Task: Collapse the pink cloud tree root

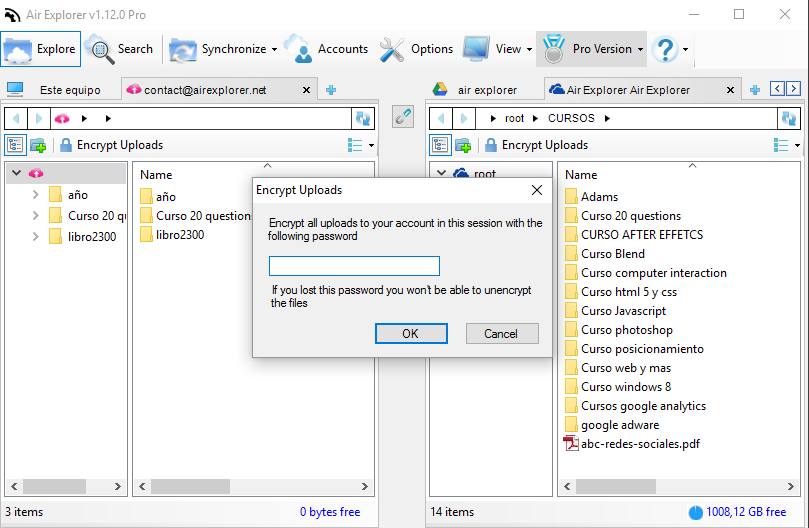Action: [17, 173]
